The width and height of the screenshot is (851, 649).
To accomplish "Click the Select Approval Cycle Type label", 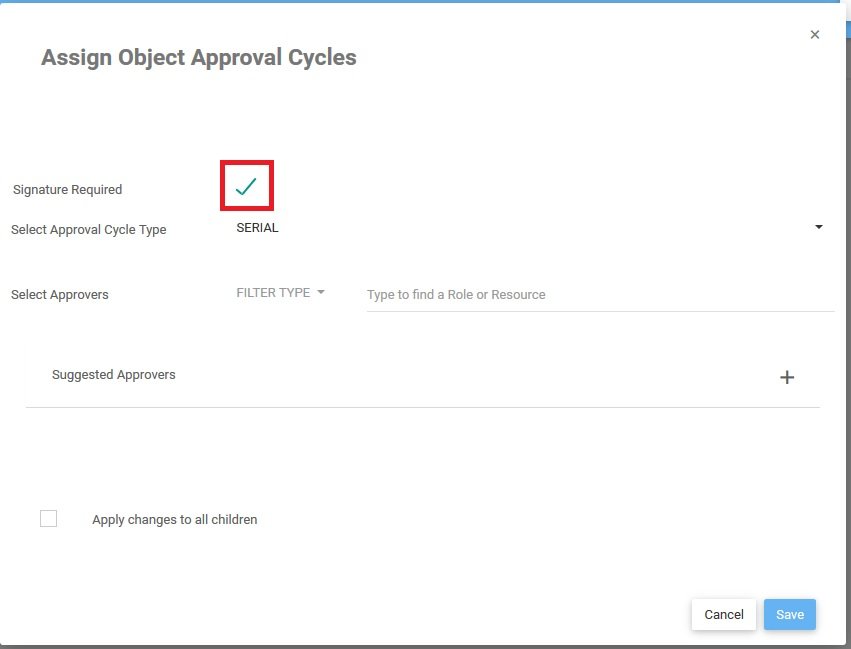I will [89, 230].
